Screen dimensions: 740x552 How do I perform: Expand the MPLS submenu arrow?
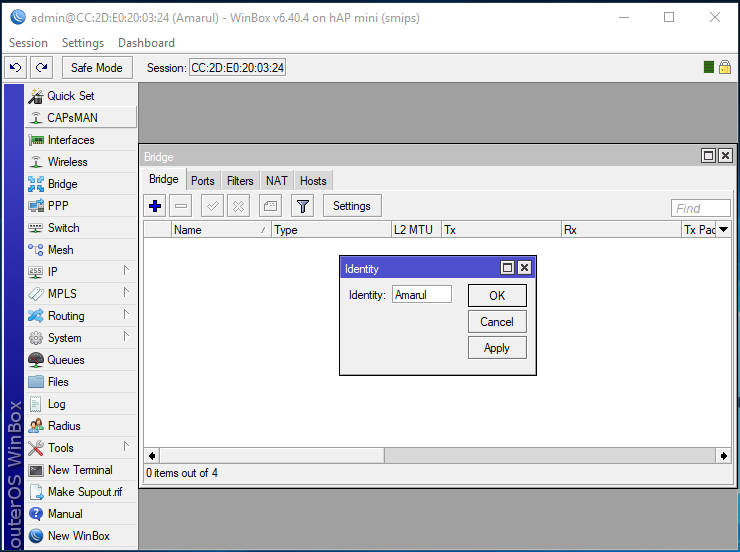coord(126,292)
